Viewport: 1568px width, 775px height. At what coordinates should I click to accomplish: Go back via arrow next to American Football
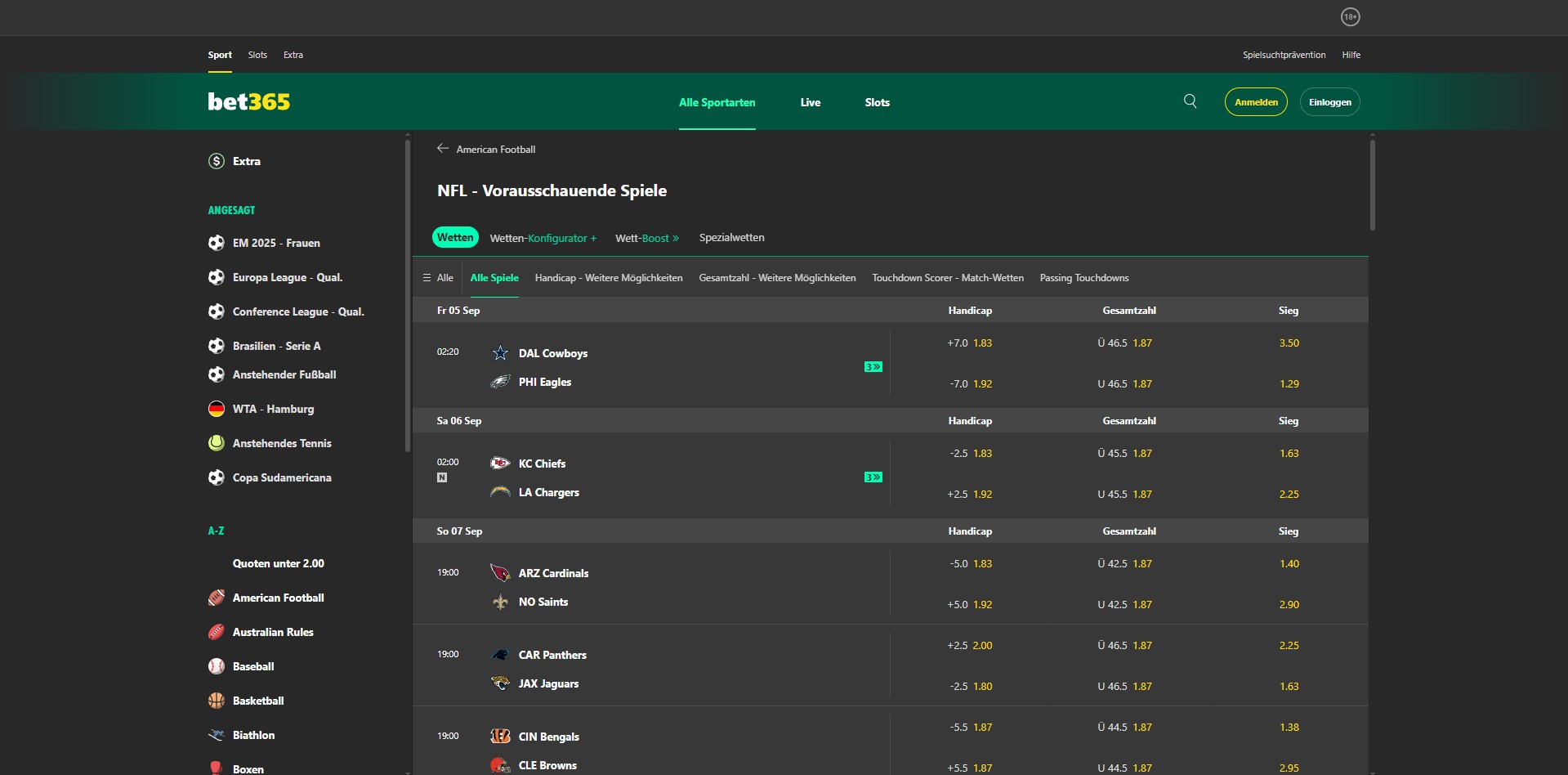(443, 149)
